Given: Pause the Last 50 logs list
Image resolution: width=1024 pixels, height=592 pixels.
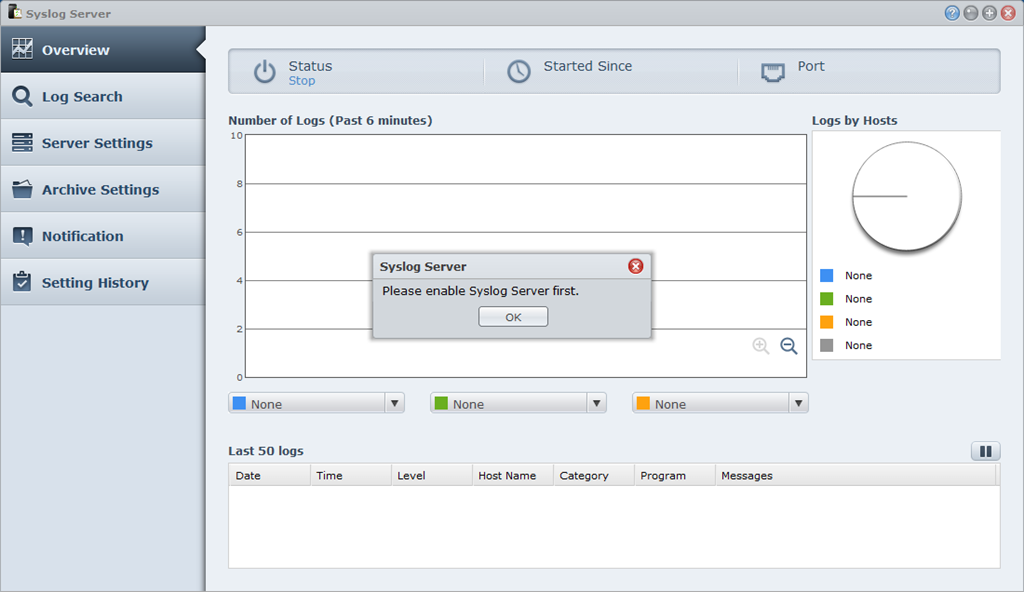Looking at the screenshot, I should (985, 452).
